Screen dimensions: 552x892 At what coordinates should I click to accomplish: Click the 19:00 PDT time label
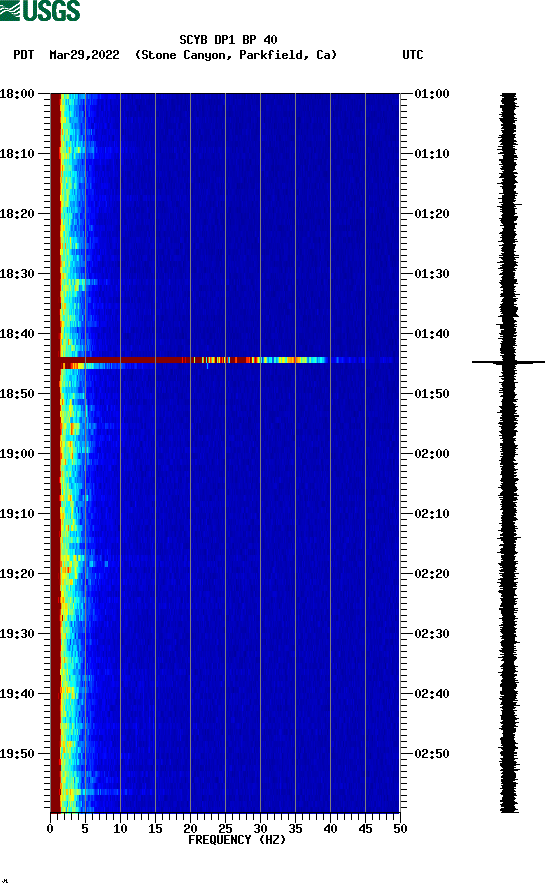(17, 454)
